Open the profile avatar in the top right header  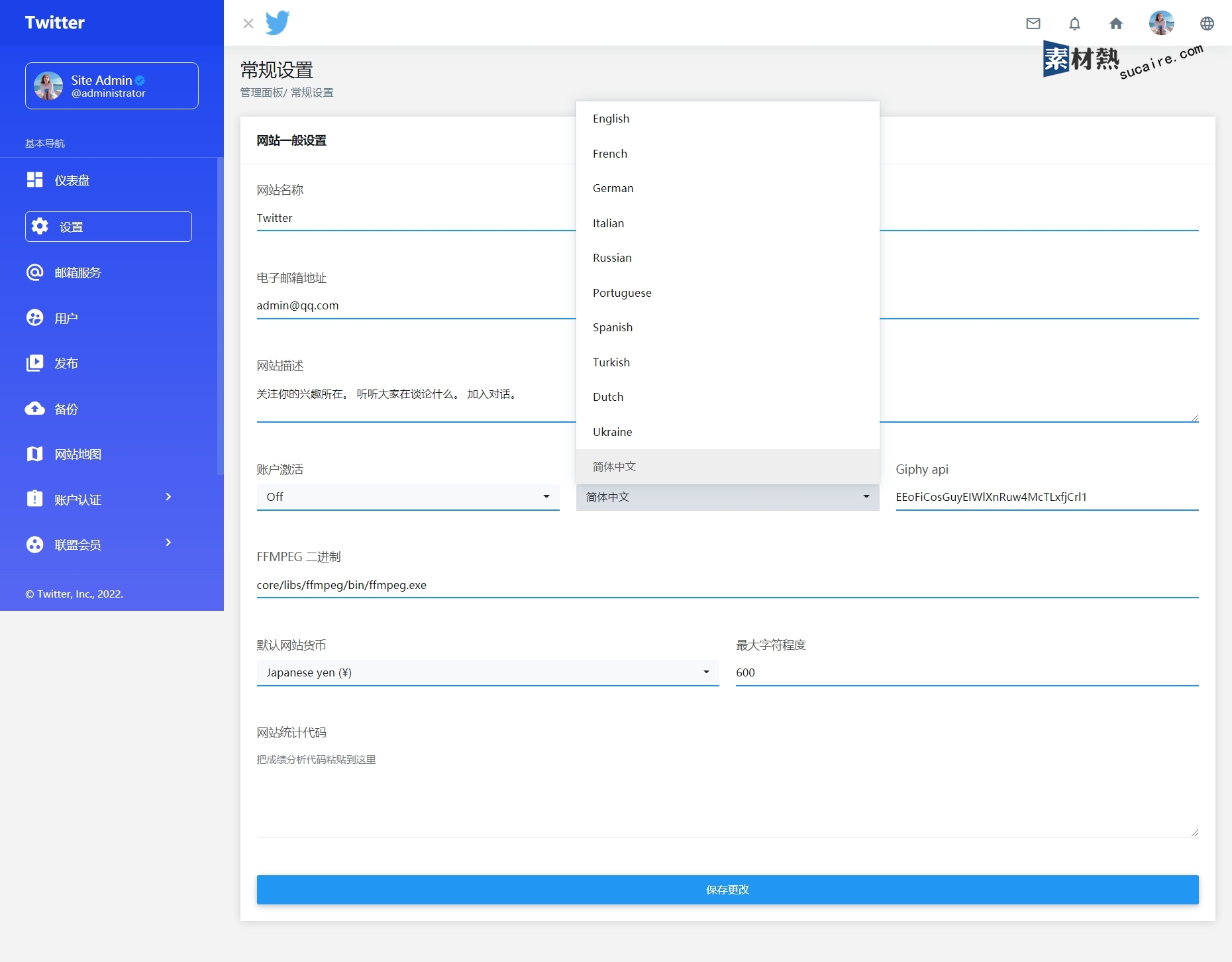(1162, 23)
